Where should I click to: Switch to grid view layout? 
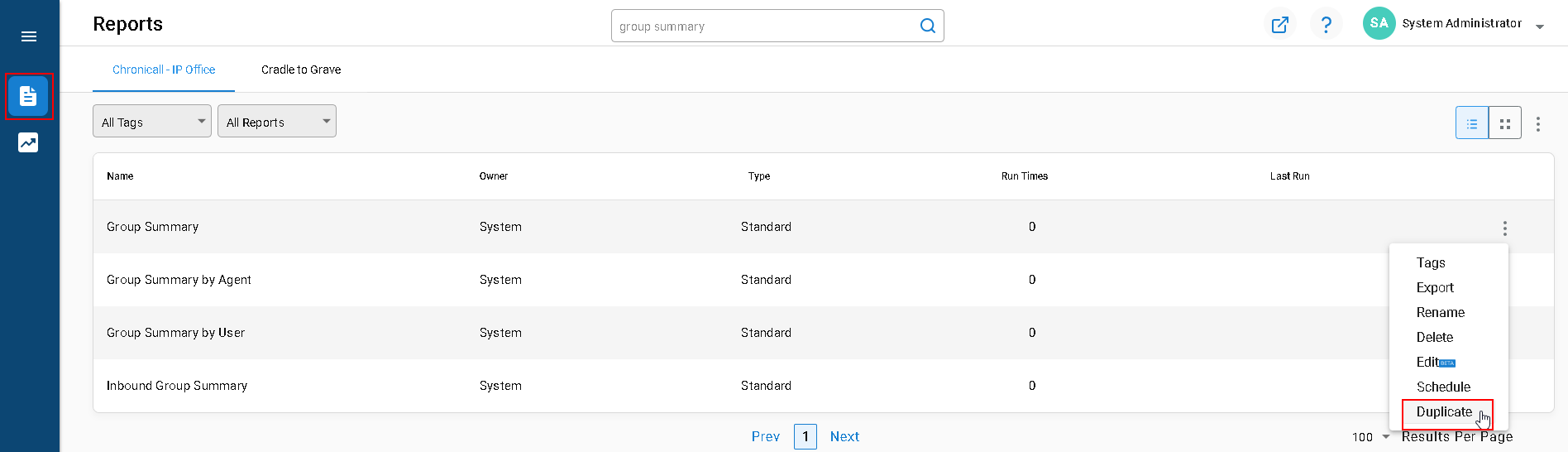click(x=1505, y=123)
